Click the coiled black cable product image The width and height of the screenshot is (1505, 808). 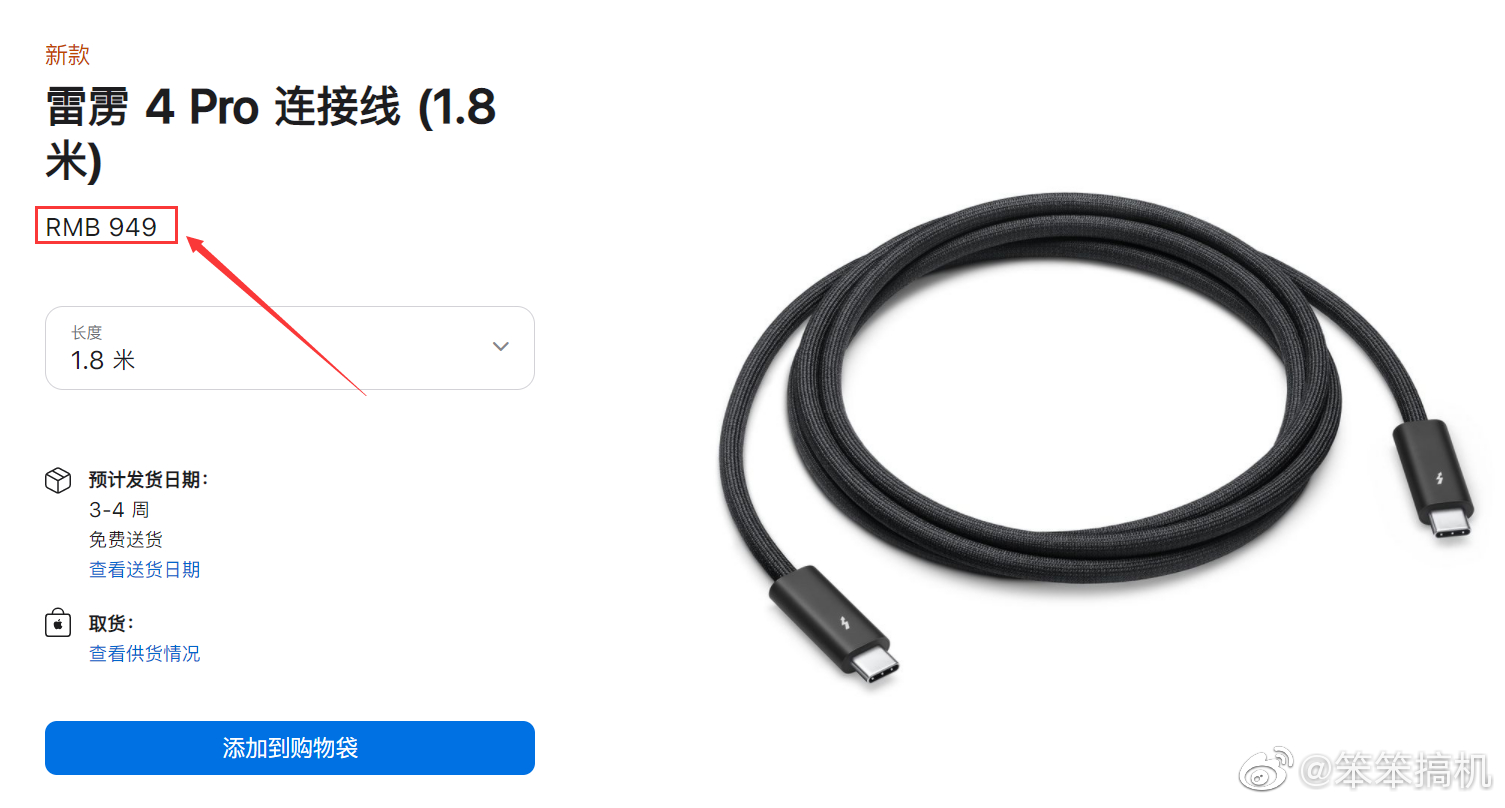tap(1098, 440)
